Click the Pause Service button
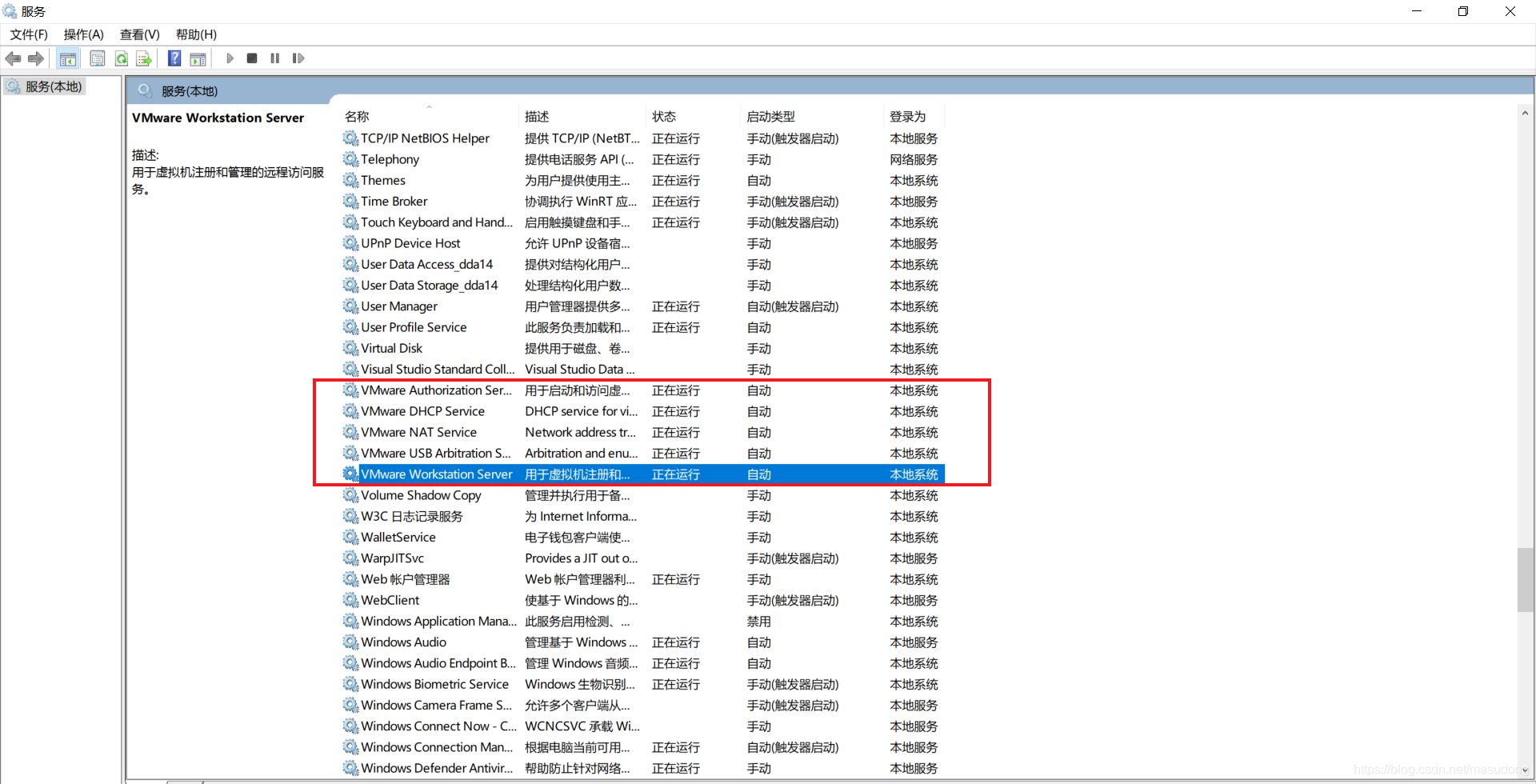The width and height of the screenshot is (1536, 784). click(275, 58)
